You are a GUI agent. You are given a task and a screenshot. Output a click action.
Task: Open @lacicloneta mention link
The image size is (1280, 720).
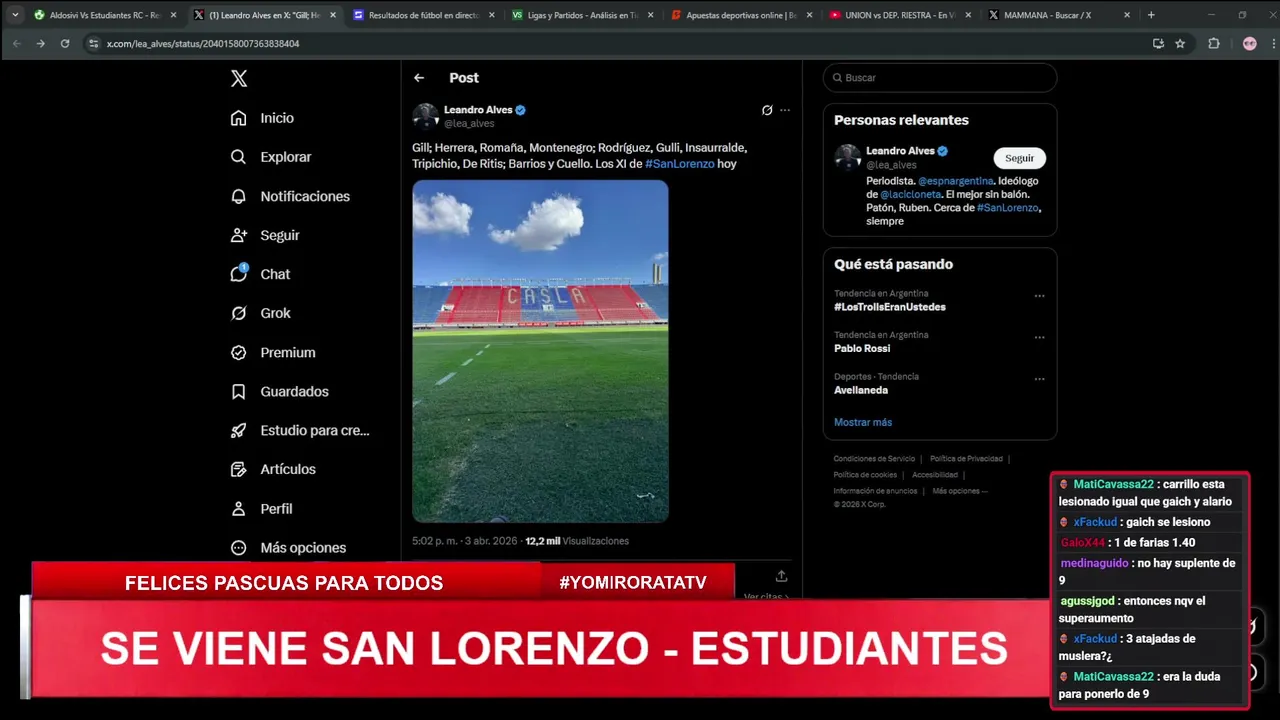click(x=910, y=194)
